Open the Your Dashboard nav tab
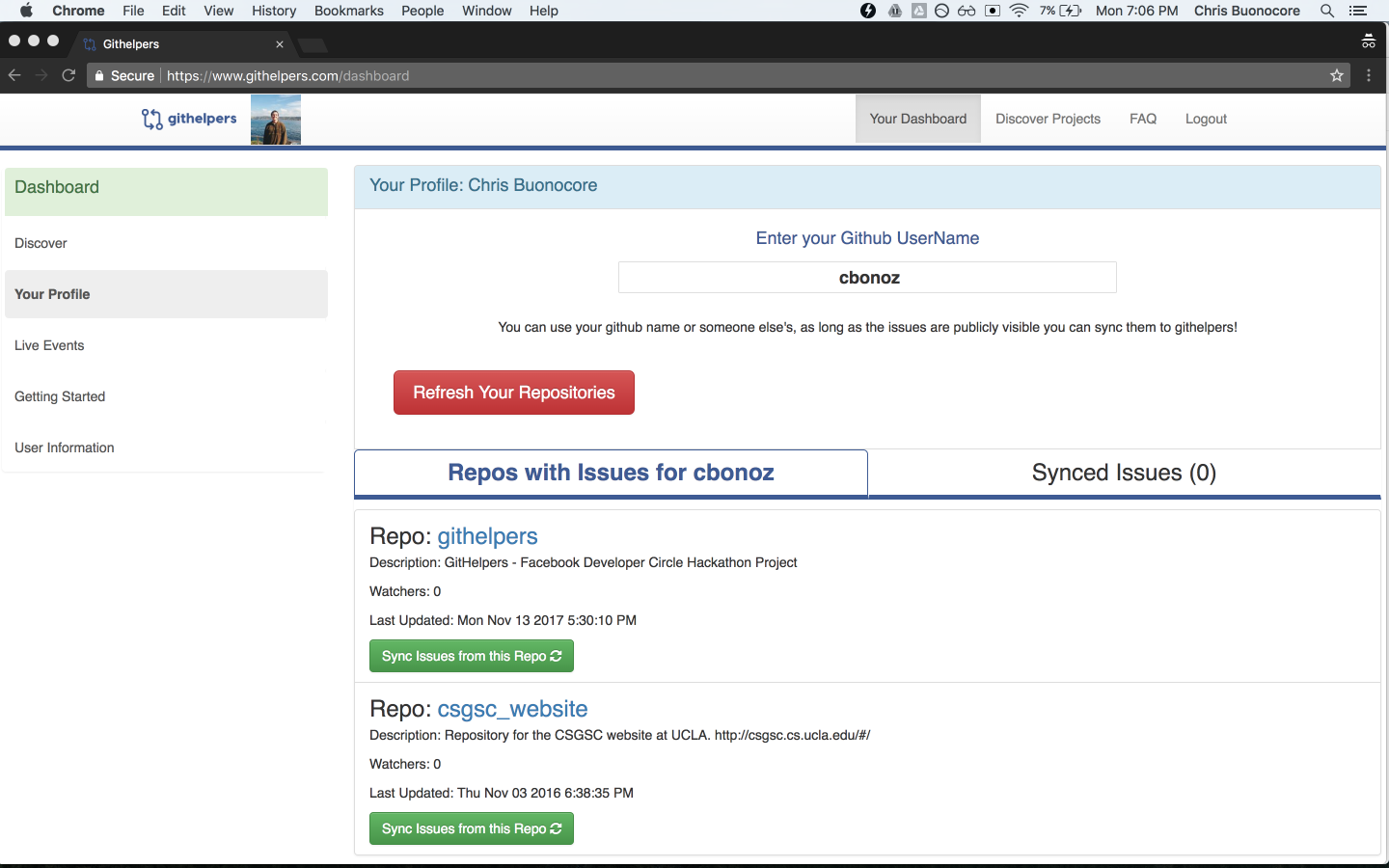The image size is (1389, 868). tap(918, 119)
